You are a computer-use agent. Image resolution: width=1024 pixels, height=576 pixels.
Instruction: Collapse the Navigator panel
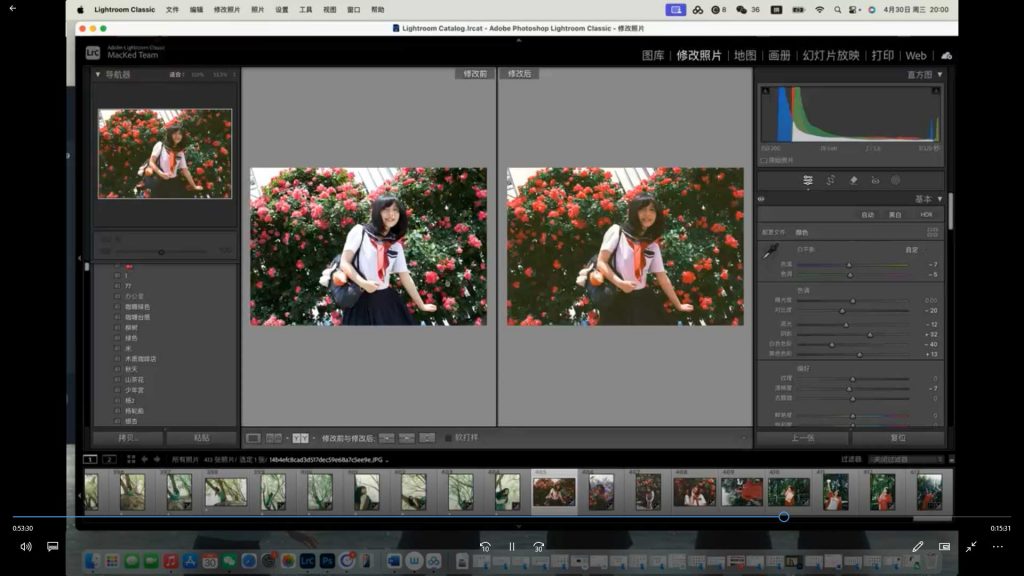[x=98, y=75]
